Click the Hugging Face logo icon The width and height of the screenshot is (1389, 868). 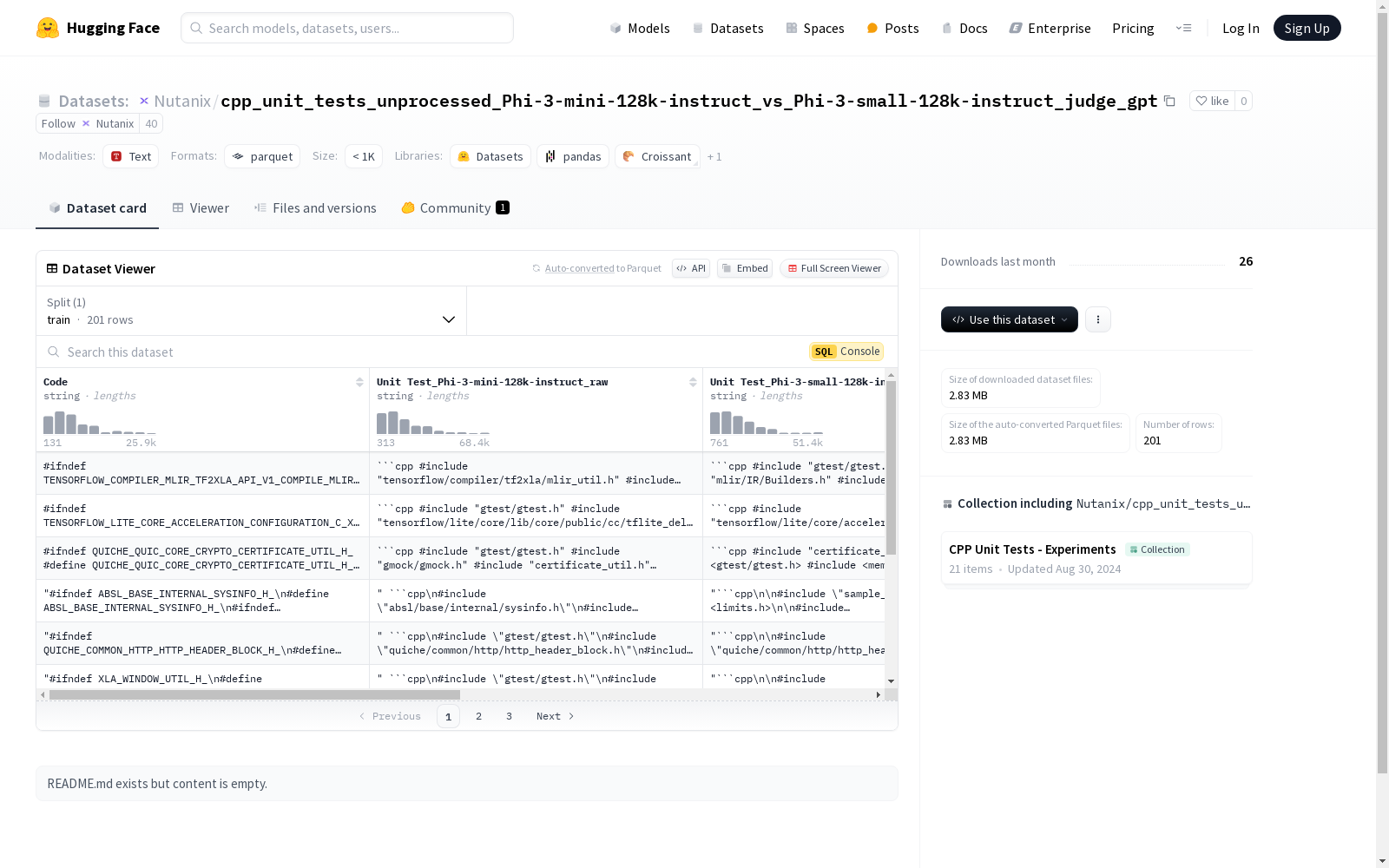point(48,28)
